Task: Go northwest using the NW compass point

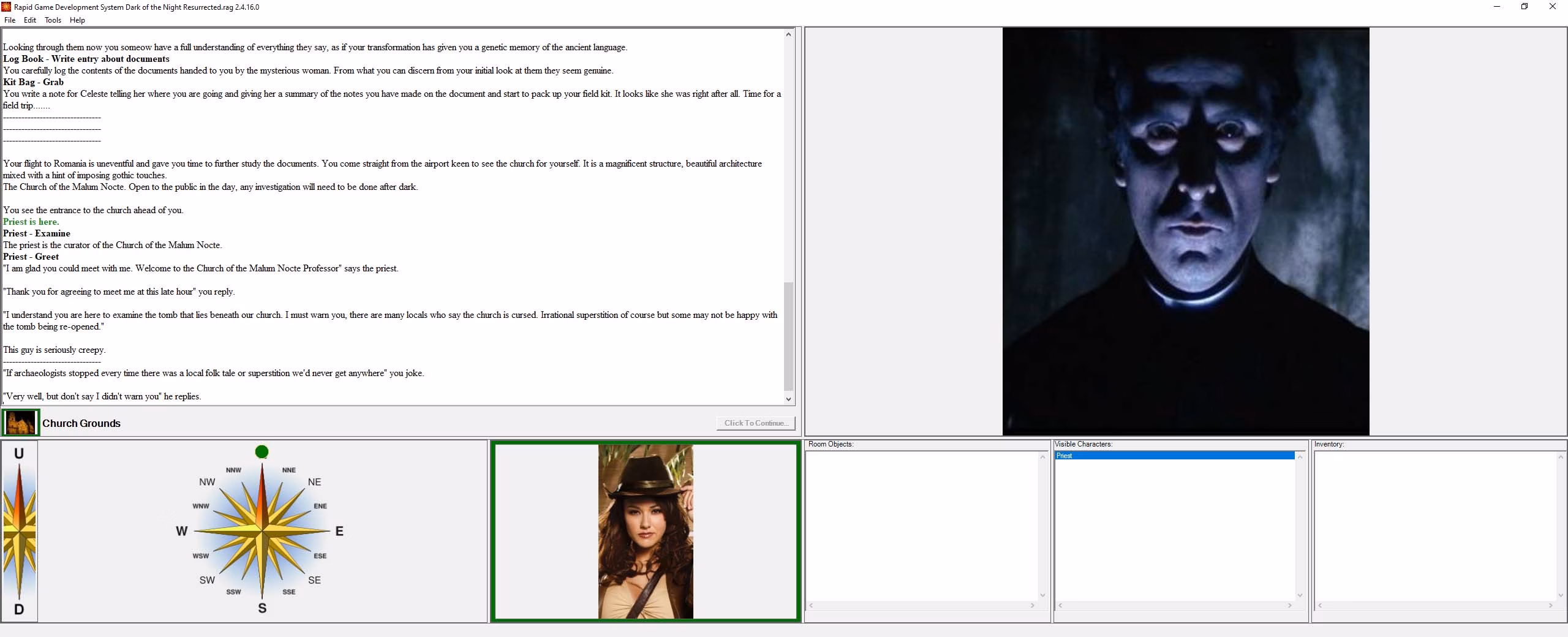Action: click(207, 482)
